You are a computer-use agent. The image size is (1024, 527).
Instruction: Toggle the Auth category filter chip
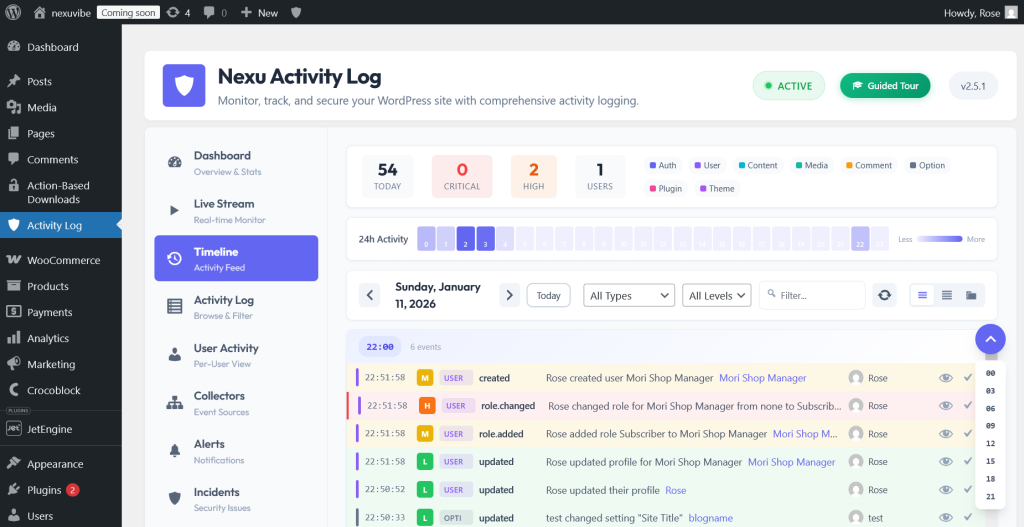click(x=663, y=165)
